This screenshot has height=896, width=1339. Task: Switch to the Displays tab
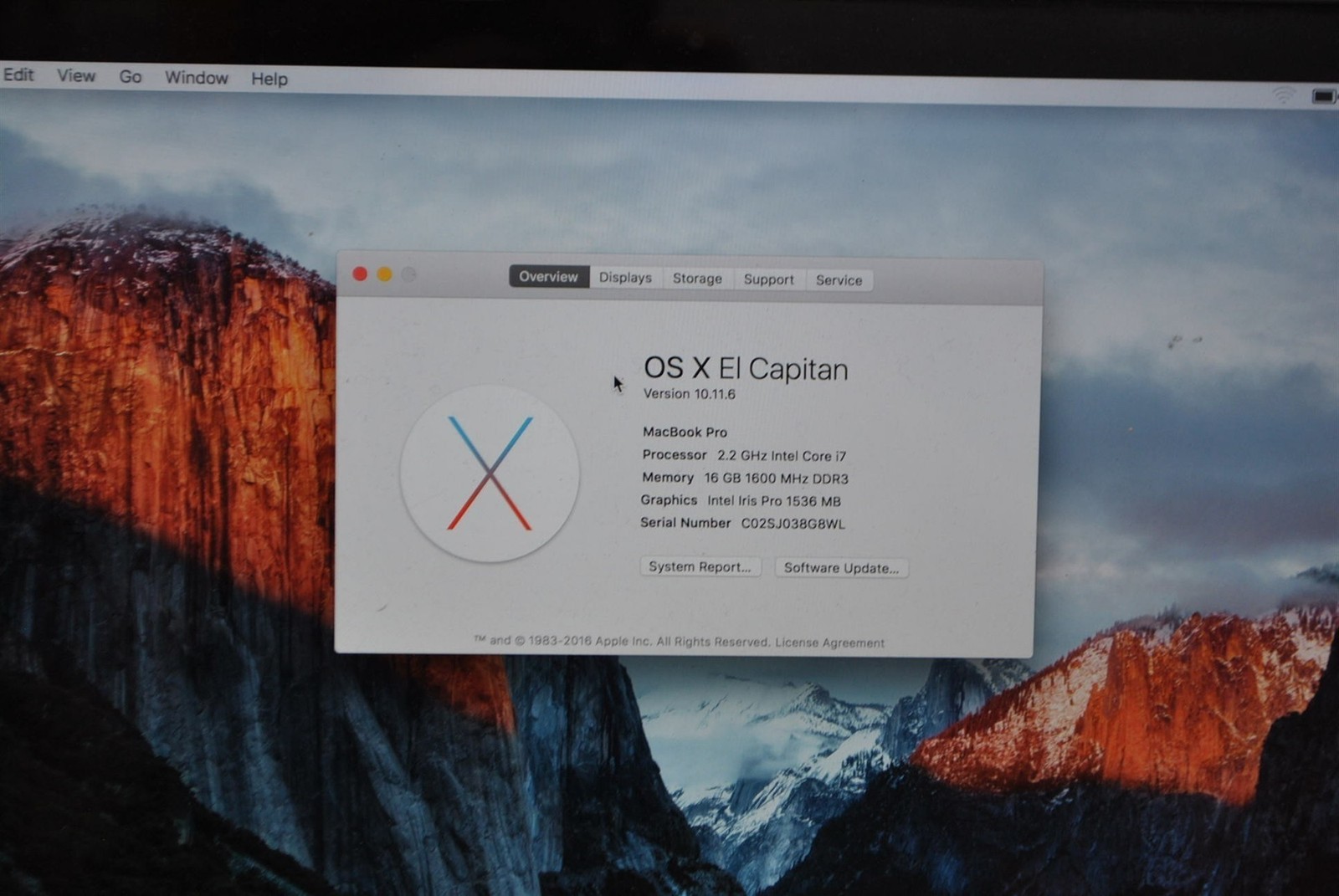click(x=625, y=278)
